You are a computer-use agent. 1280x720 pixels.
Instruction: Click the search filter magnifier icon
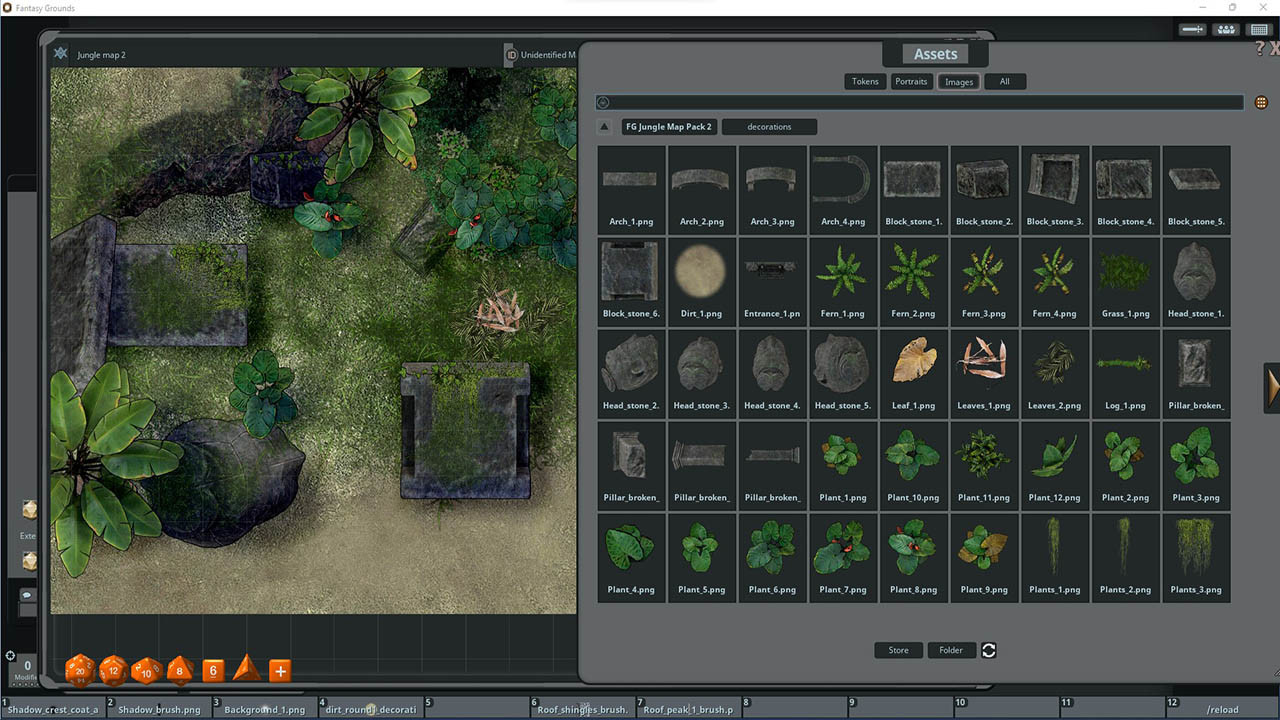(x=603, y=102)
